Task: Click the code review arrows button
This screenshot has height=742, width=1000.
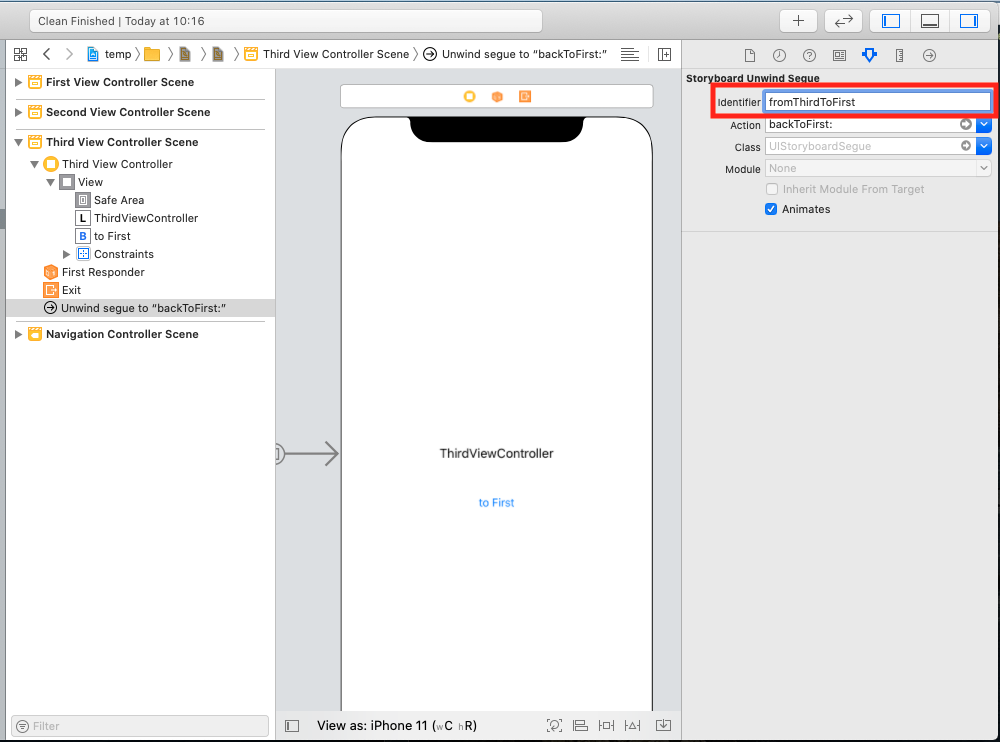Action: [x=843, y=21]
